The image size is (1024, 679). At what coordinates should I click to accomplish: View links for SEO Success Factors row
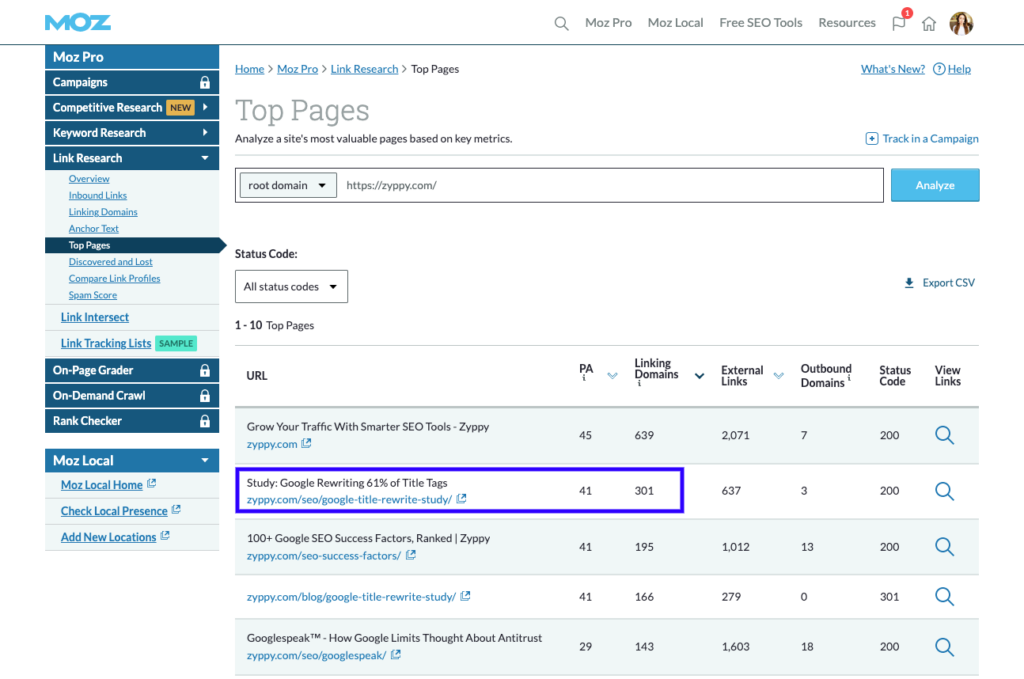coord(944,546)
